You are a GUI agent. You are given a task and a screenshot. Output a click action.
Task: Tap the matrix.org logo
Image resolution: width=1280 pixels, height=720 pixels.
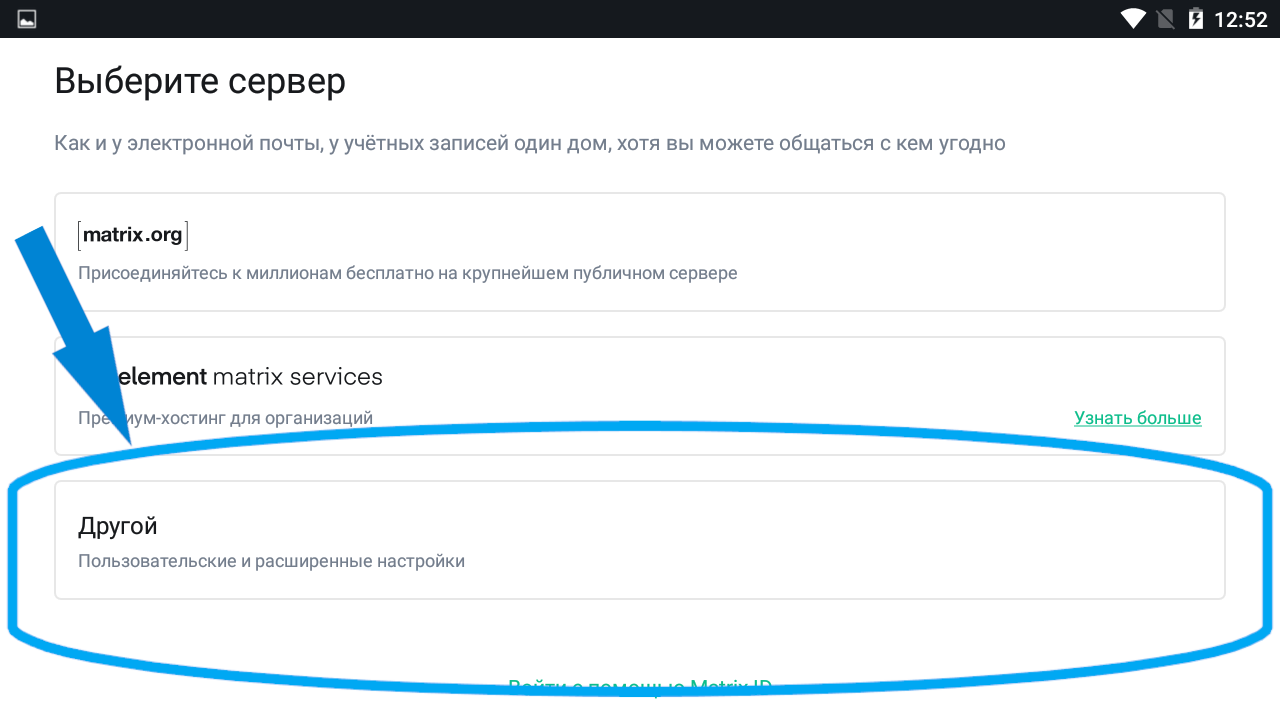(132, 235)
